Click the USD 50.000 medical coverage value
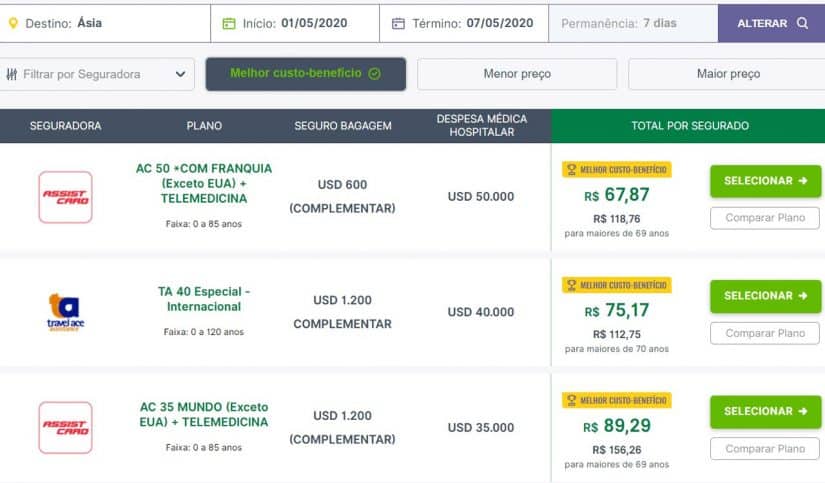This screenshot has height=483, width=825. pos(481,197)
